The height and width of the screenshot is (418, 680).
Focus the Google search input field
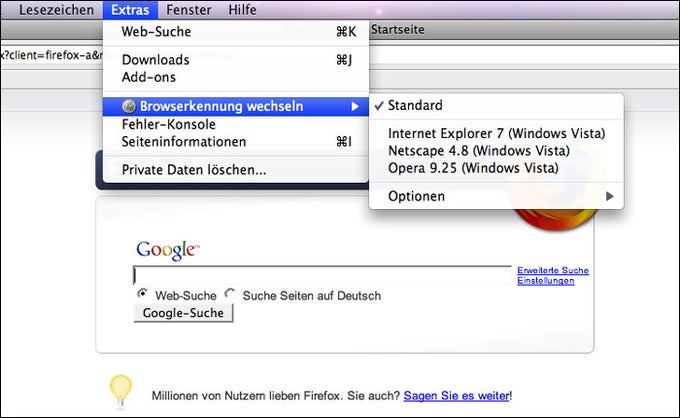[x=322, y=276]
